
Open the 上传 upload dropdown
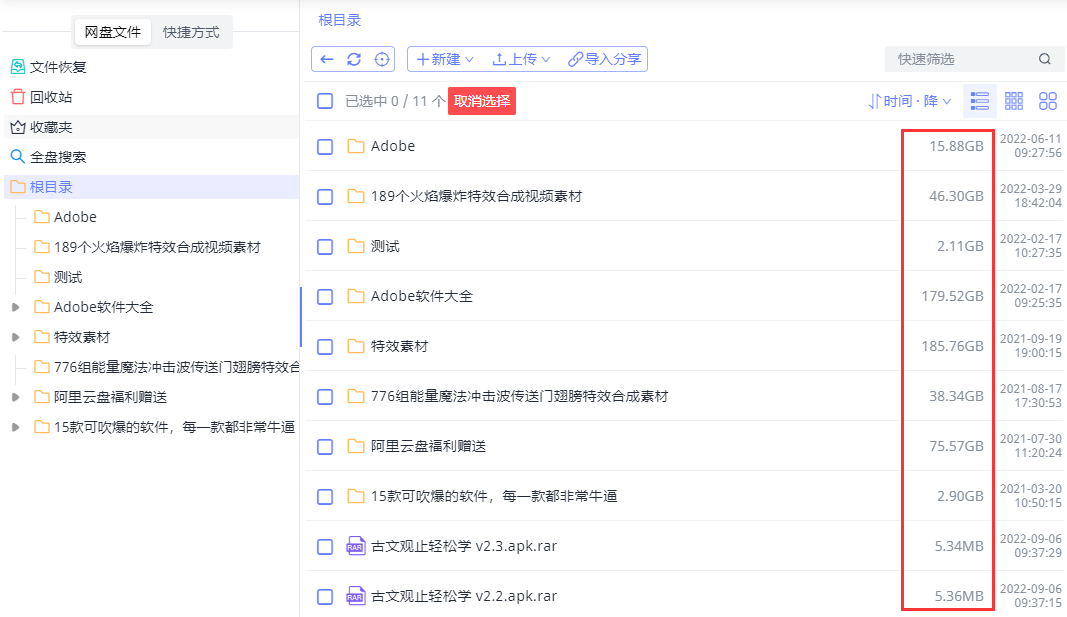click(x=520, y=59)
